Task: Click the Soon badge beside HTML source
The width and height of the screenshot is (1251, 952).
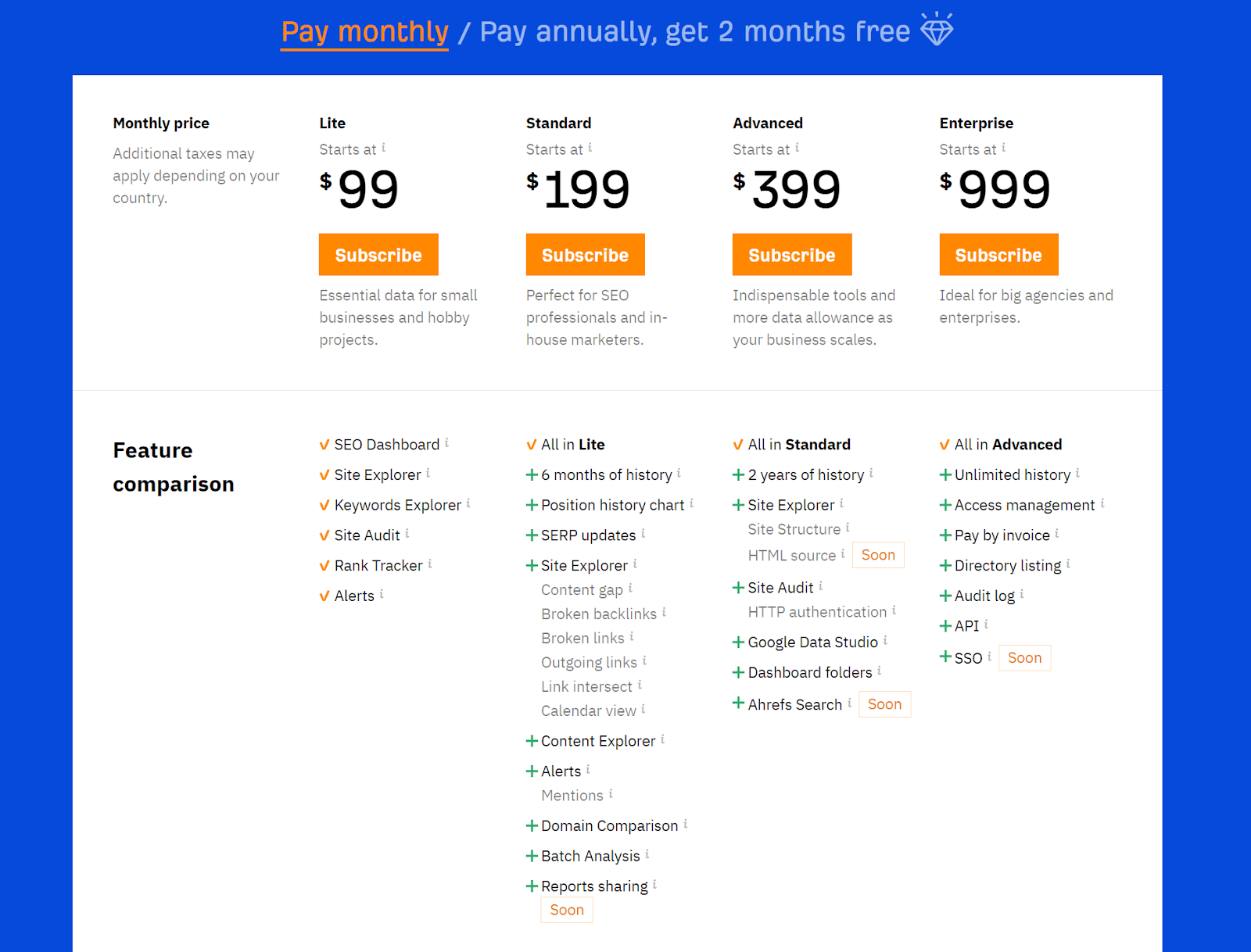Action: click(878, 555)
